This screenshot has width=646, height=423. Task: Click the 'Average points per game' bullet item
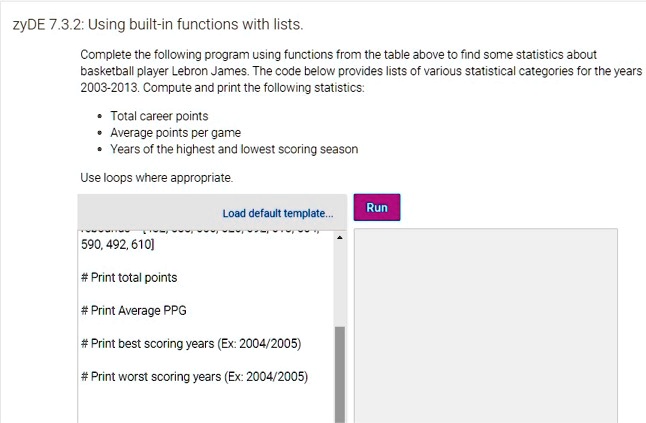tap(176, 133)
